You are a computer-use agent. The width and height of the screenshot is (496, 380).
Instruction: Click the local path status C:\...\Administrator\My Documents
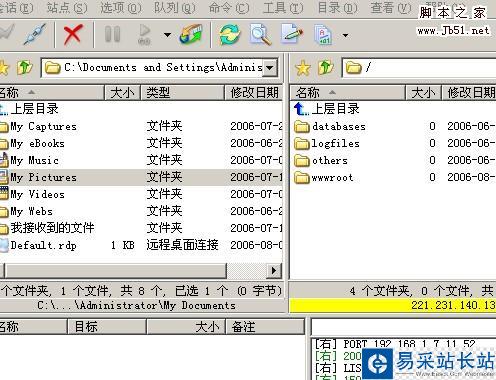(137, 305)
